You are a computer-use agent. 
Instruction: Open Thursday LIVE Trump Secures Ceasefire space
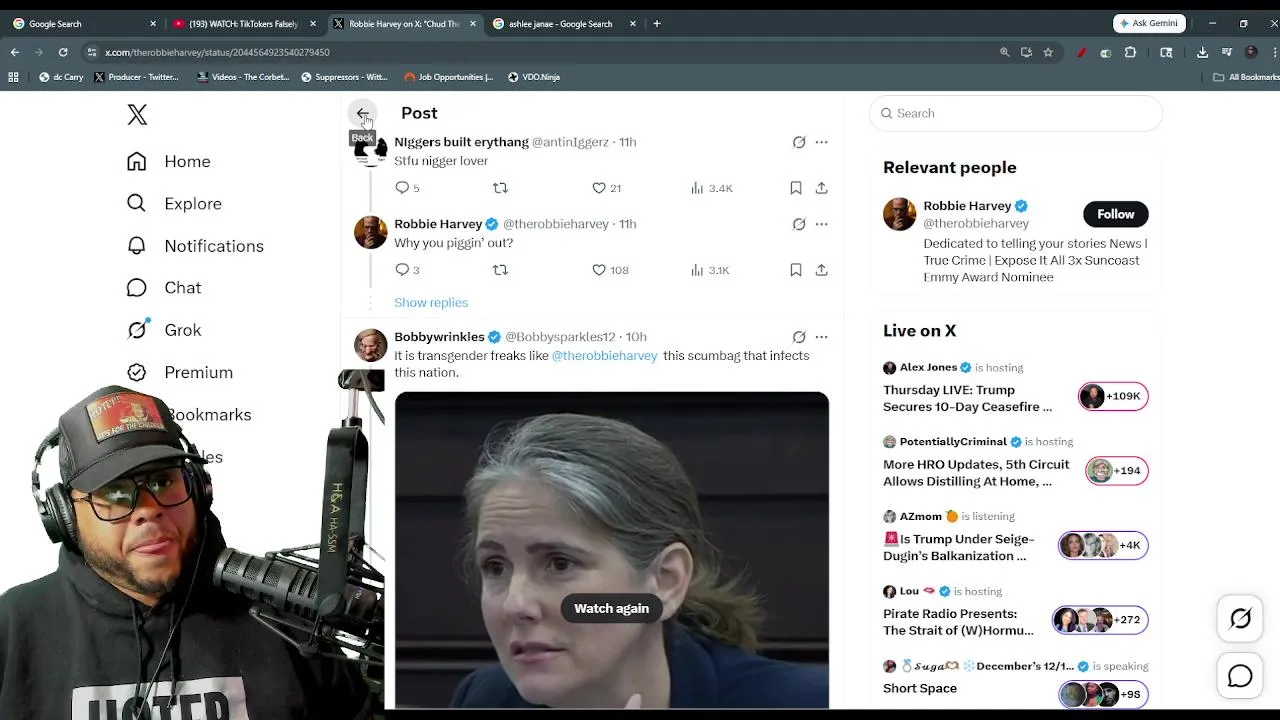[967, 398]
